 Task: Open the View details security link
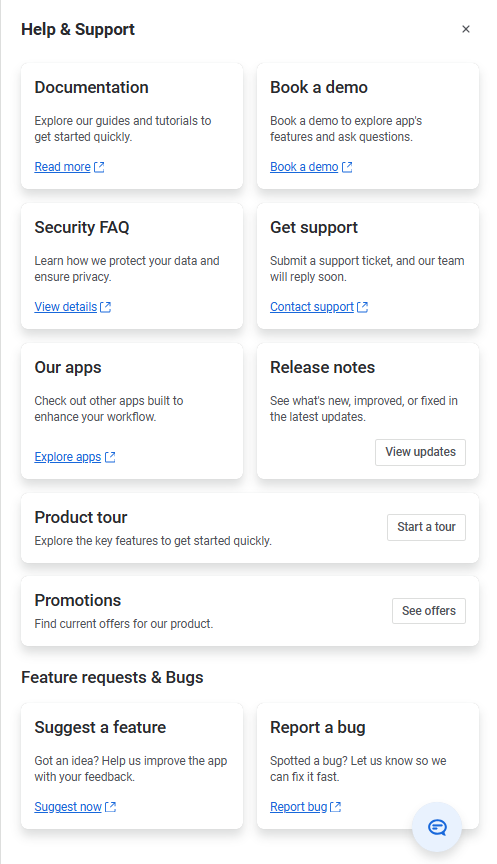point(66,307)
